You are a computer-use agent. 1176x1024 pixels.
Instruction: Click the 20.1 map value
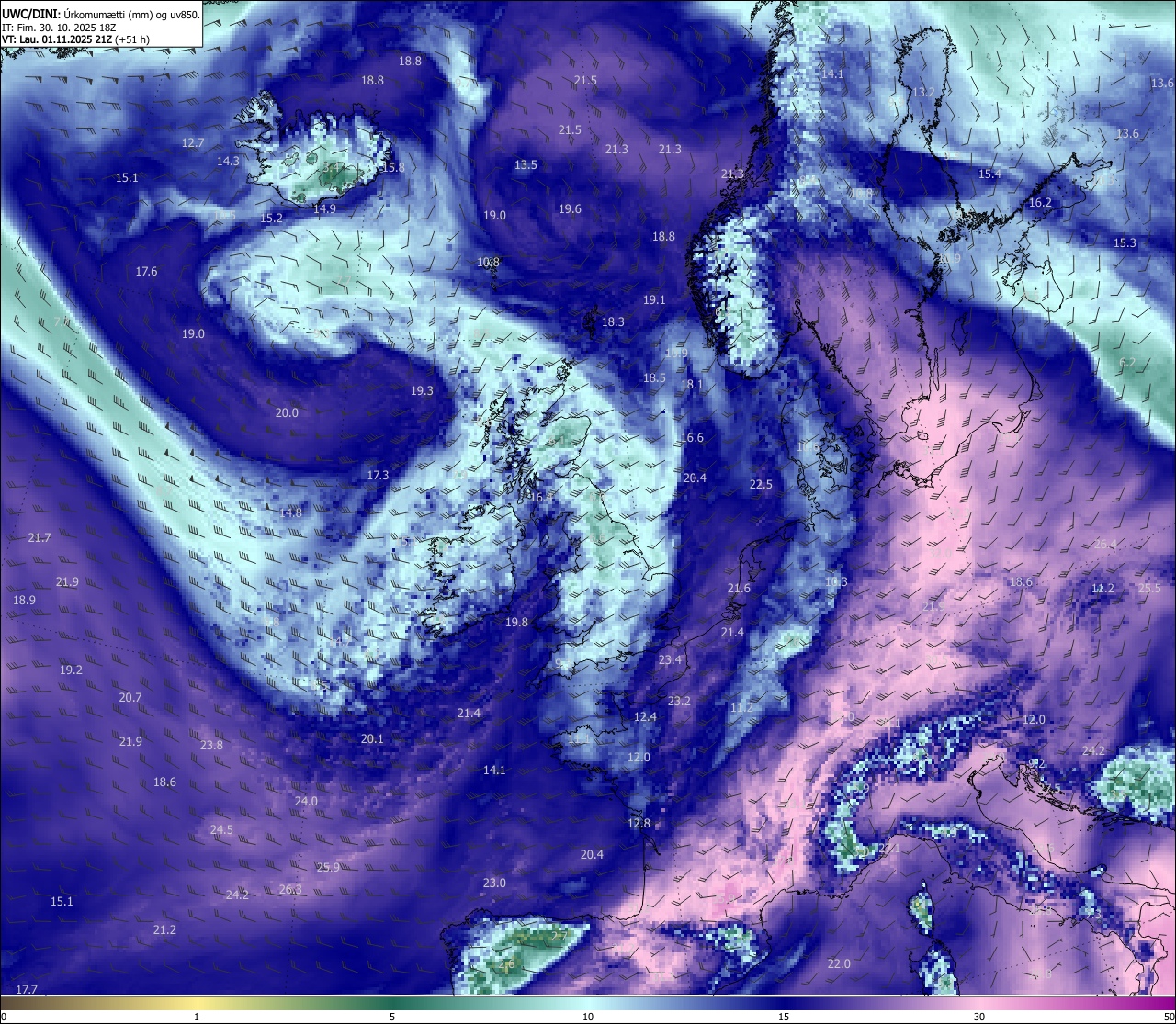point(372,738)
